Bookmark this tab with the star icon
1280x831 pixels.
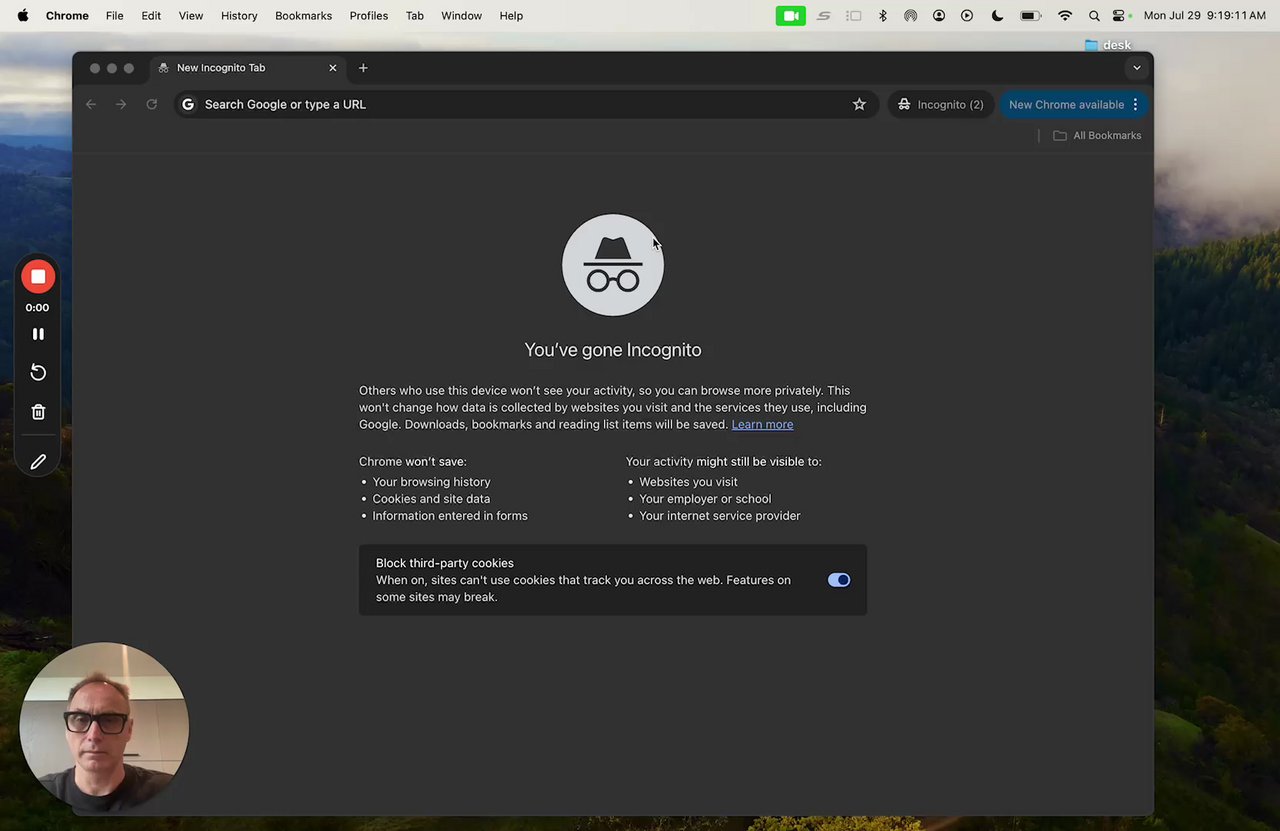tap(859, 104)
